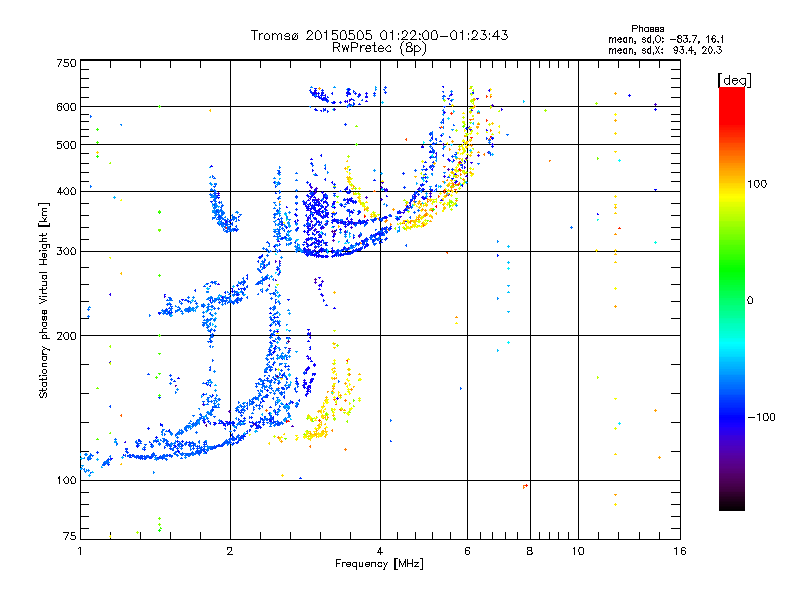Image resolution: width=800 pixels, height=600 pixels.
Task: Click the x-axis tick label '4'
Action: tap(380, 551)
